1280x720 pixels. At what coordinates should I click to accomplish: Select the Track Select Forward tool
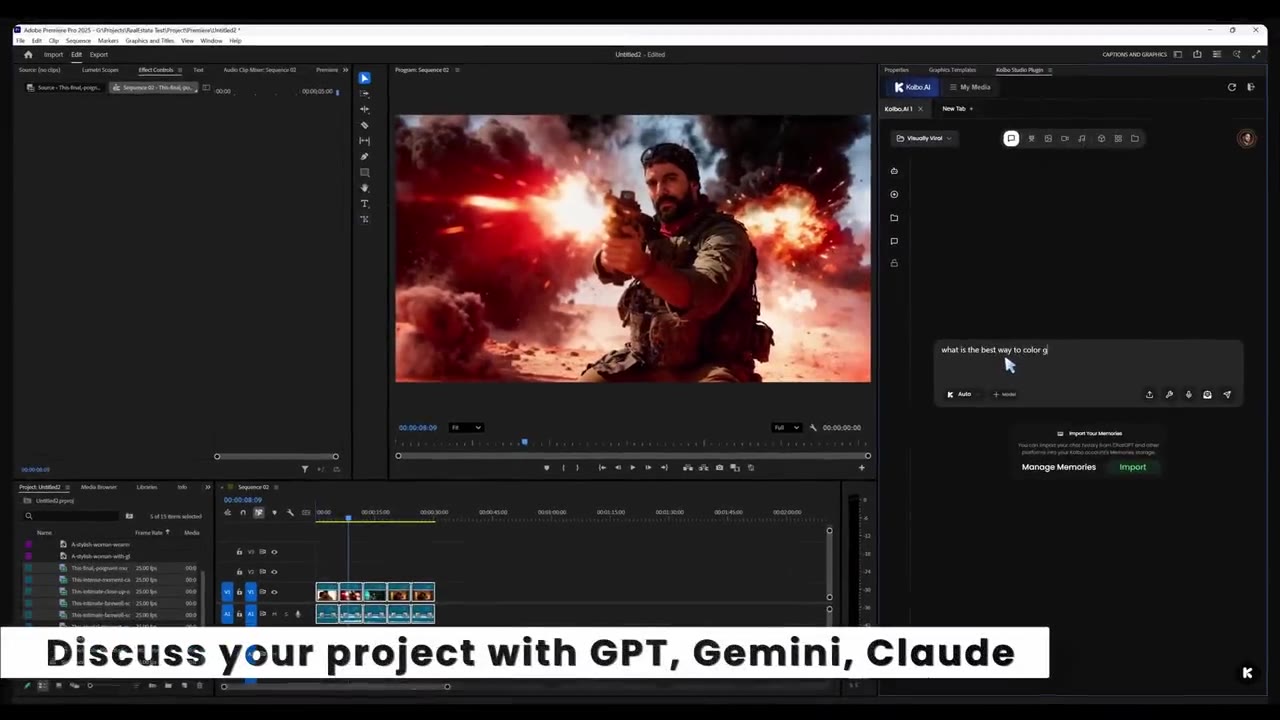click(x=364, y=93)
